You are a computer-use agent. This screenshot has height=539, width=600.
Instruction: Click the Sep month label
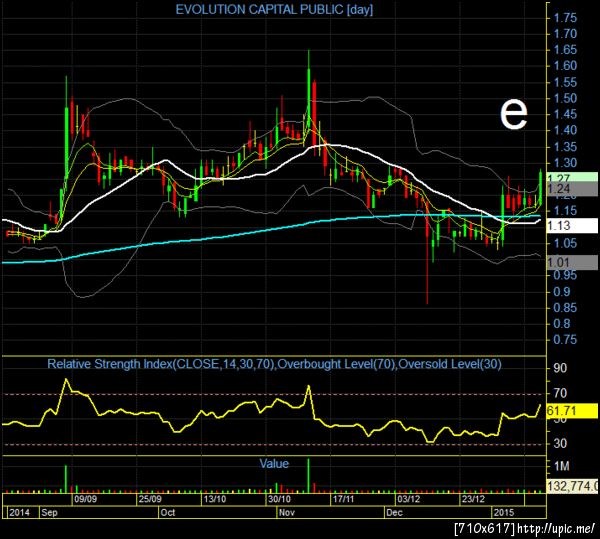49,513
